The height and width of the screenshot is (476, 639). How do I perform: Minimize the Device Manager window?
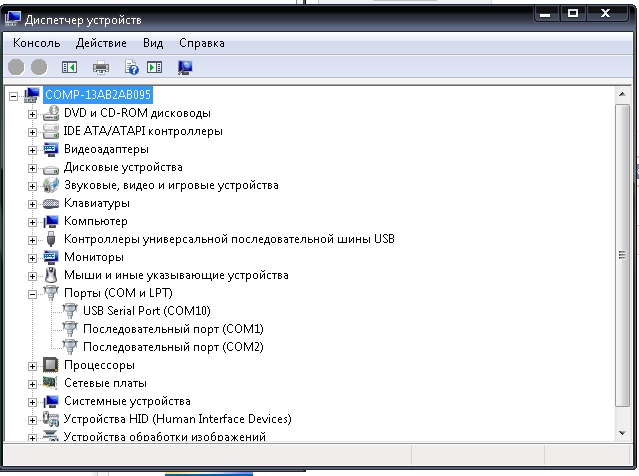coord(545,14)
